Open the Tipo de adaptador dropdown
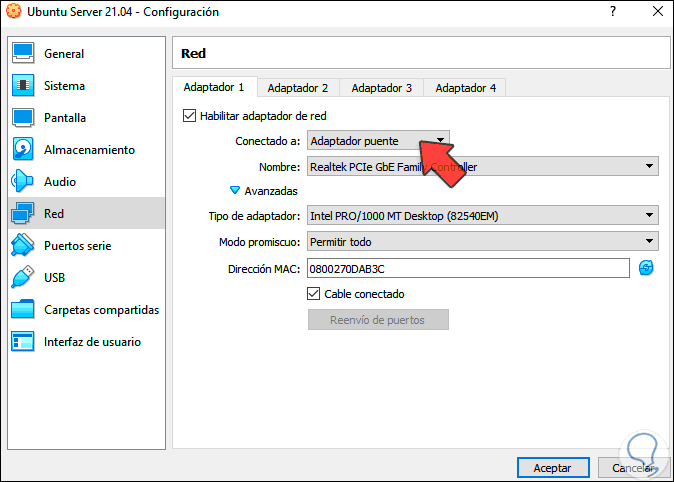674x482 pixels. (482, 215)
